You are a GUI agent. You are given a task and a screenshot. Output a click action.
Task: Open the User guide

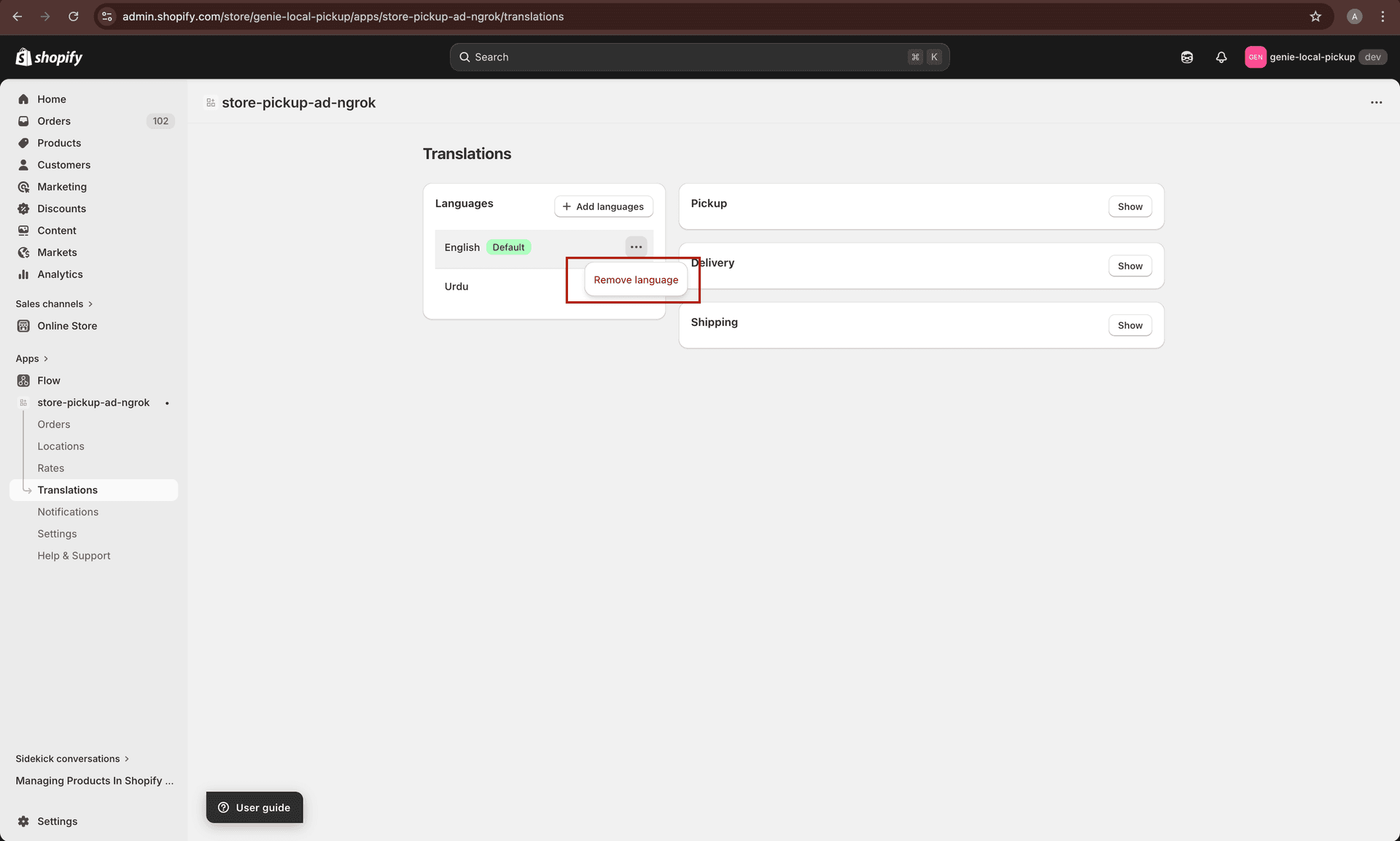(x=254, y=807)
